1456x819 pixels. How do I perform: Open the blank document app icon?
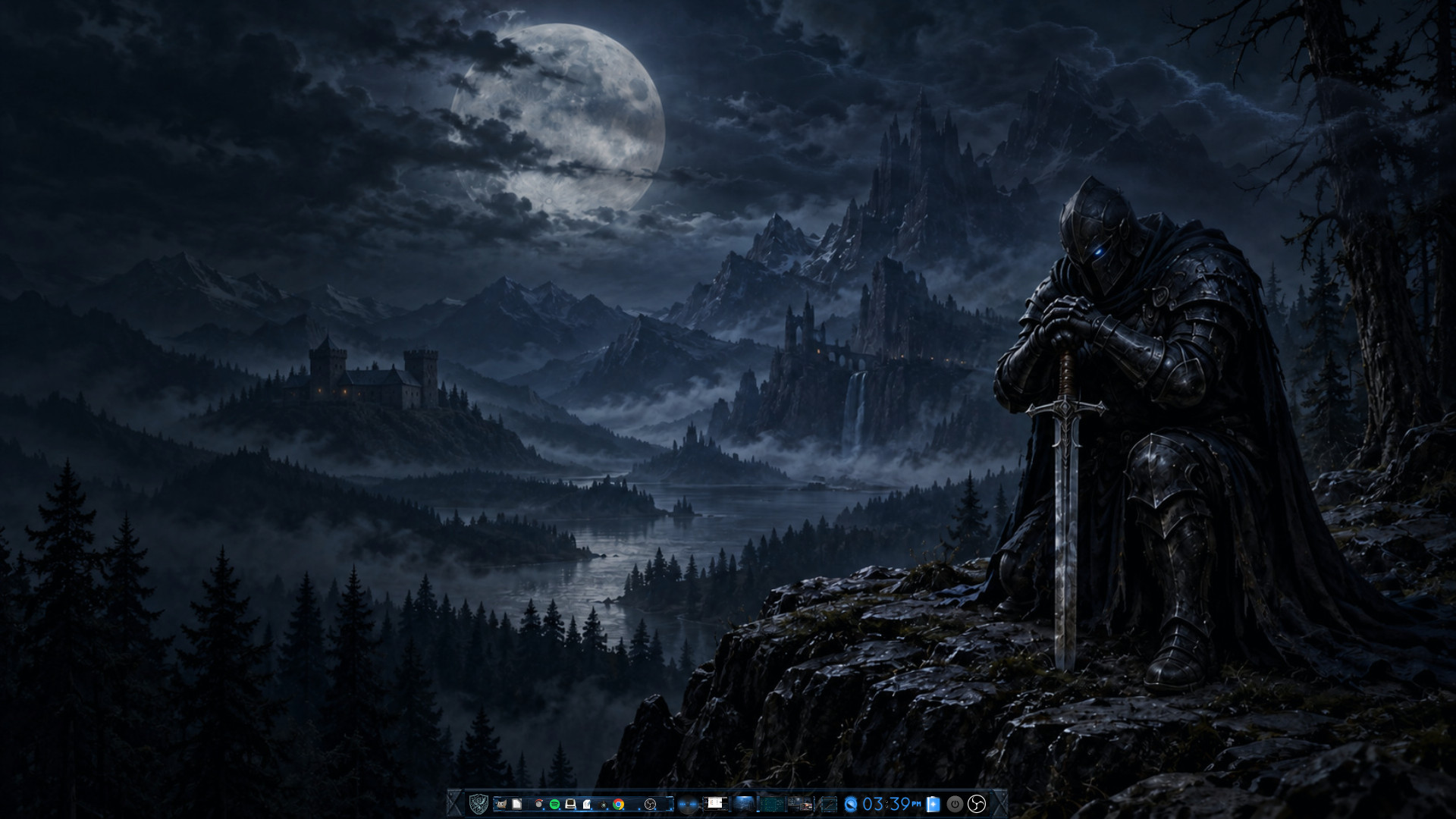[x=516, y=804]
